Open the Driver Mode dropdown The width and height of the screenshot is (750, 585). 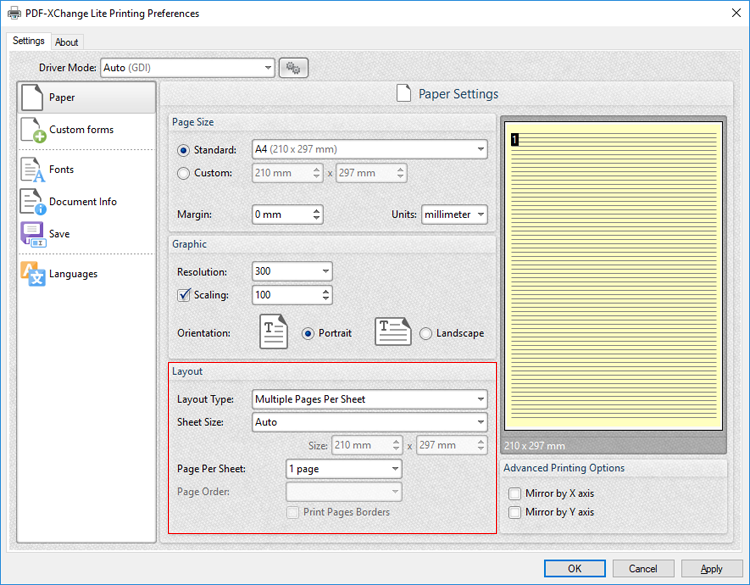tap(188, 68)
